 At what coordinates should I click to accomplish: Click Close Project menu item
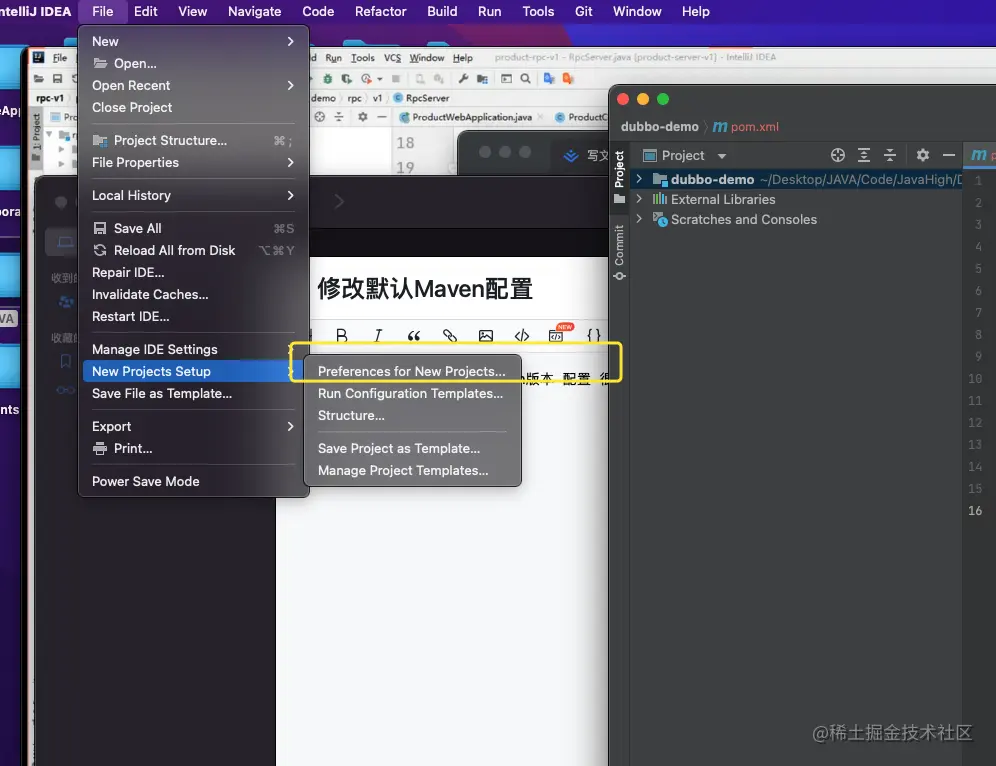tap(192, 107)
